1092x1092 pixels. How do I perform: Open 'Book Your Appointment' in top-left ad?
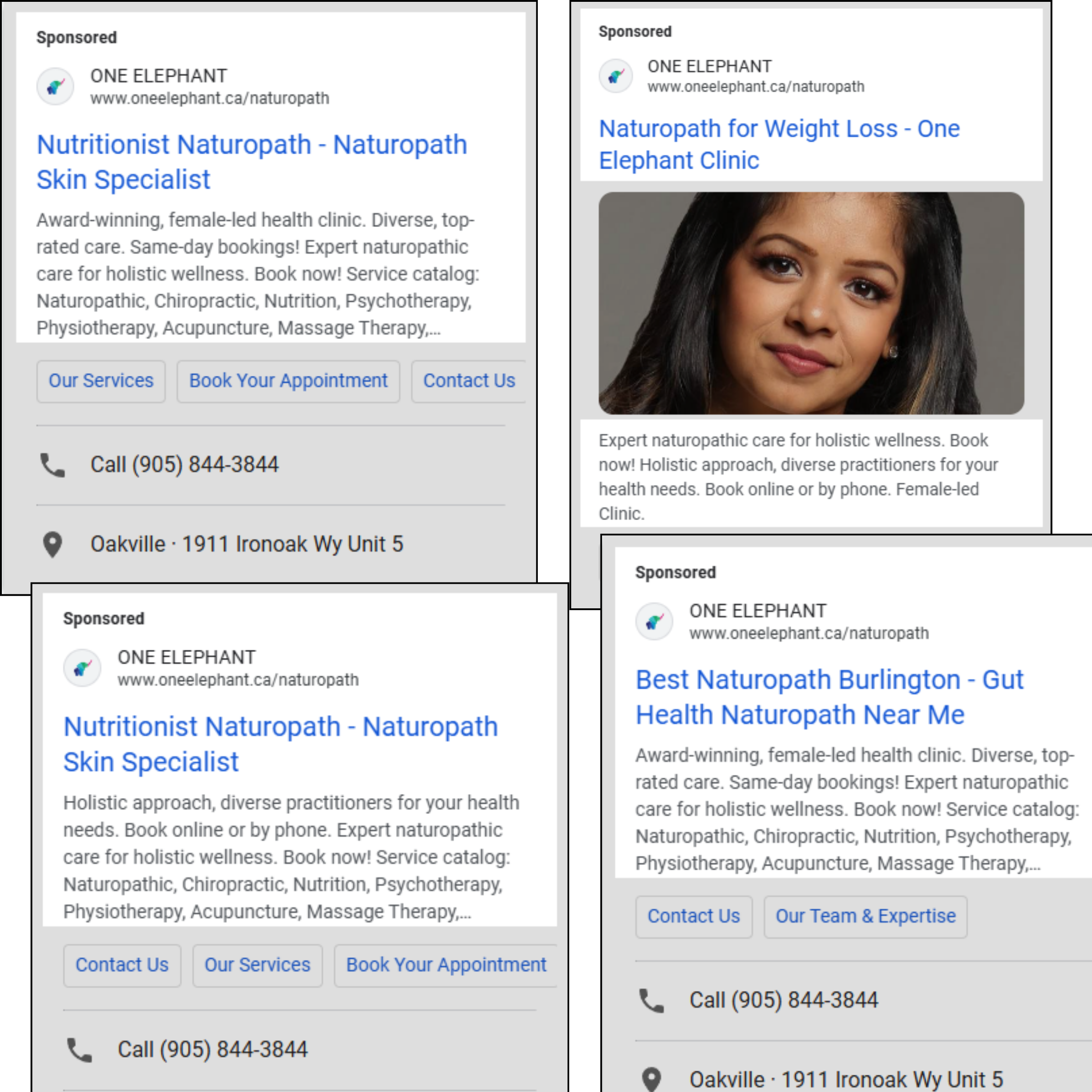coord(288,381)
